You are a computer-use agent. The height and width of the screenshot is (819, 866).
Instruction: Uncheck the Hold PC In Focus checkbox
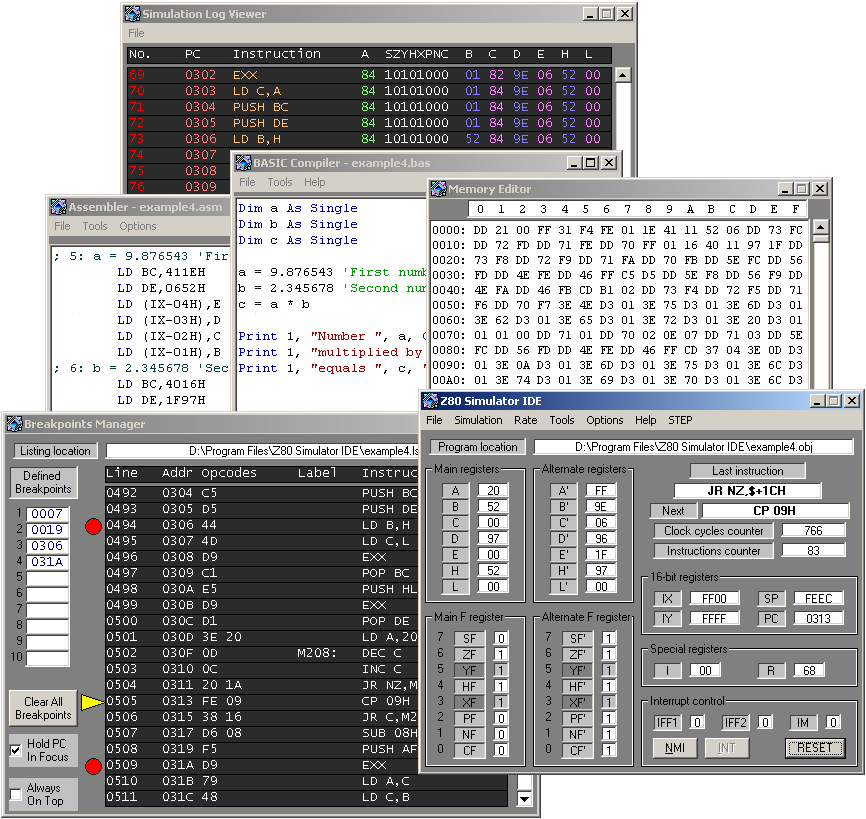(x=16, y=751)
